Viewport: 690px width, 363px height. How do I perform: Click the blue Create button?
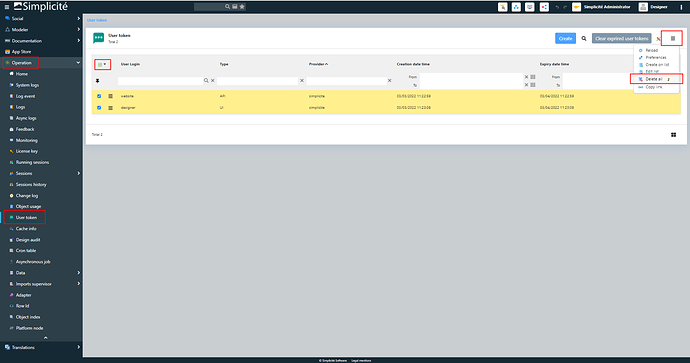565,39
